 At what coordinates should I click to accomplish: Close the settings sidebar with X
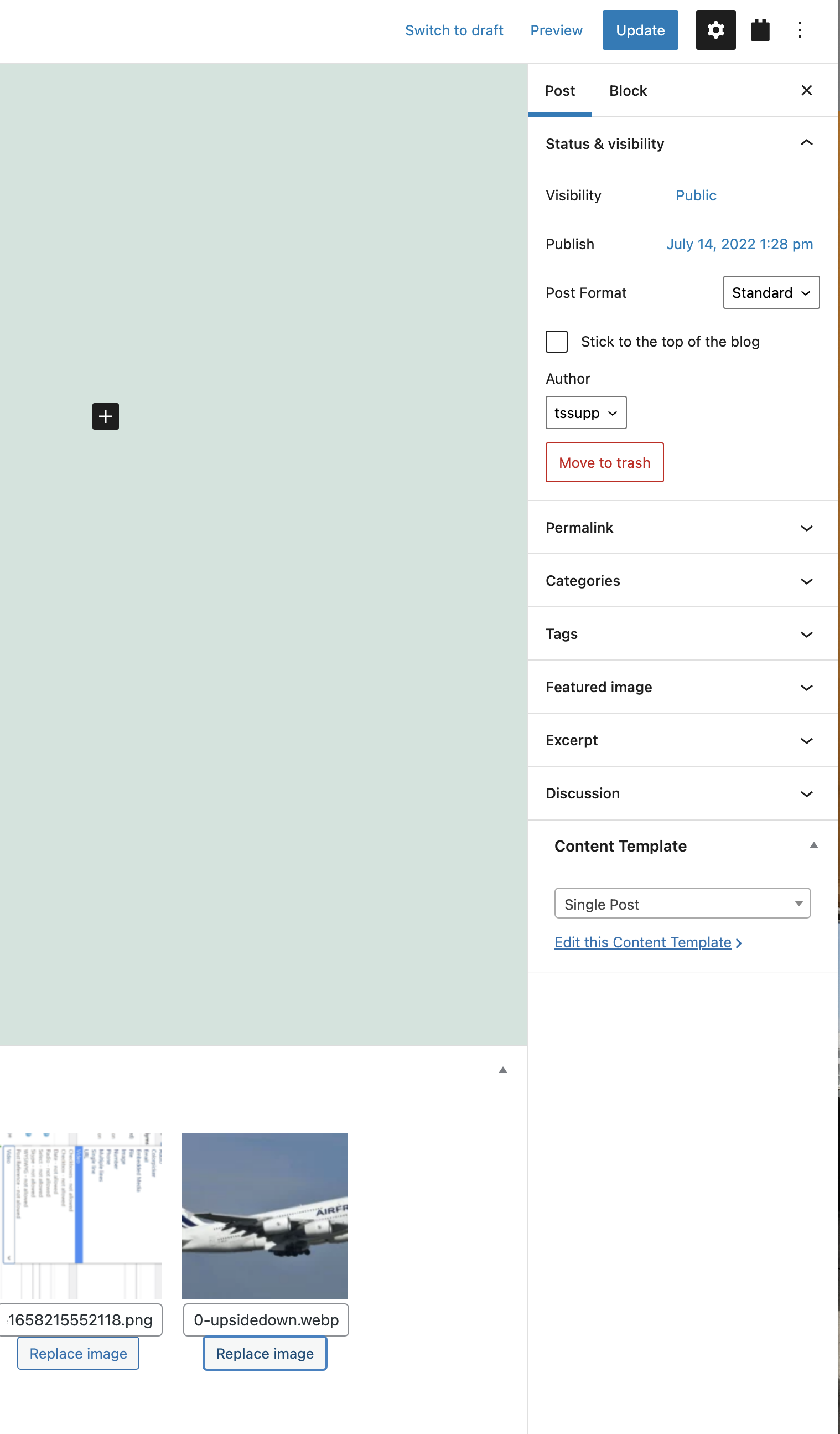[x=806, y=90]
